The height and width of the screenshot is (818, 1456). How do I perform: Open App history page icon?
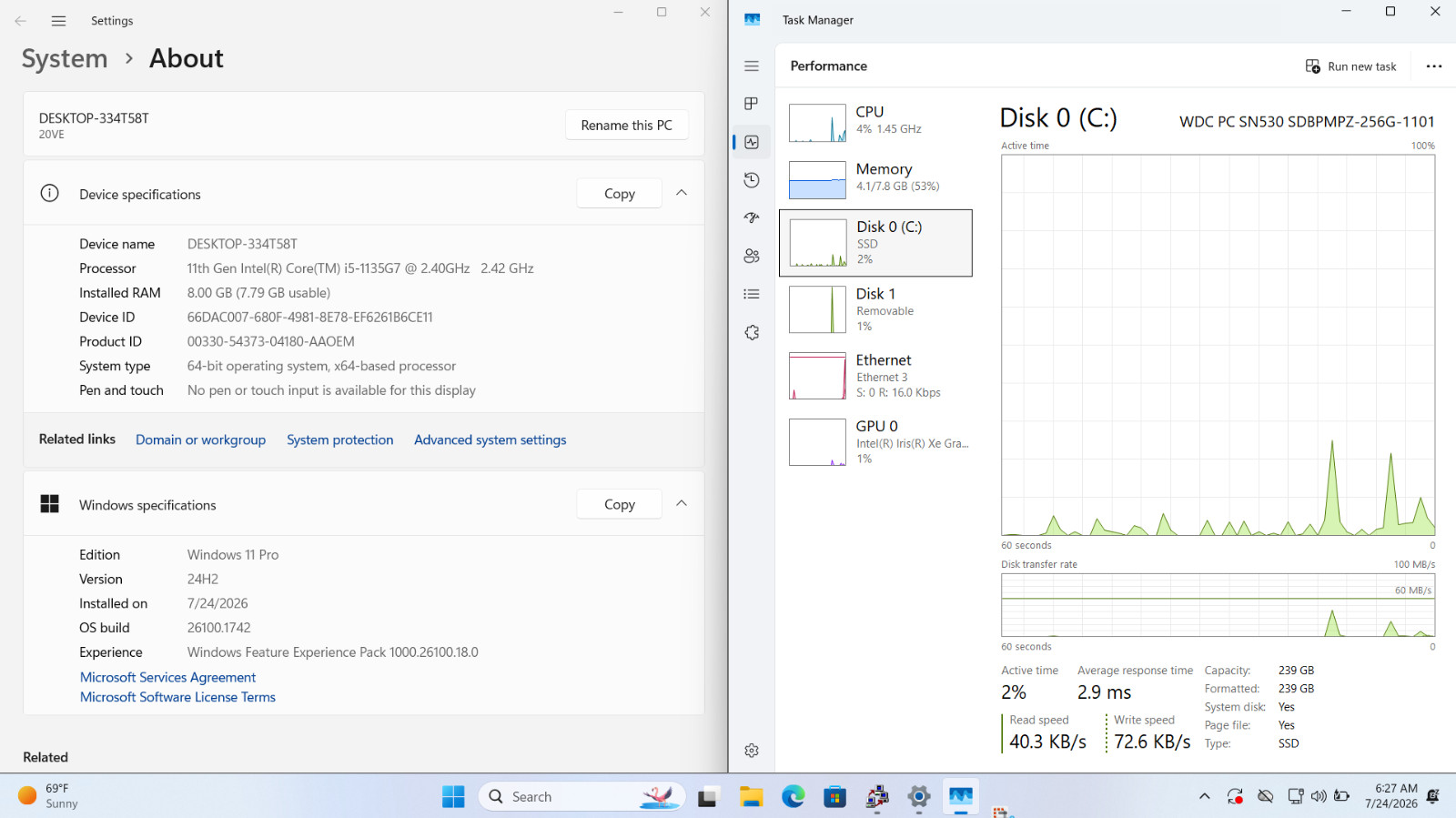(x=752, y=180)
